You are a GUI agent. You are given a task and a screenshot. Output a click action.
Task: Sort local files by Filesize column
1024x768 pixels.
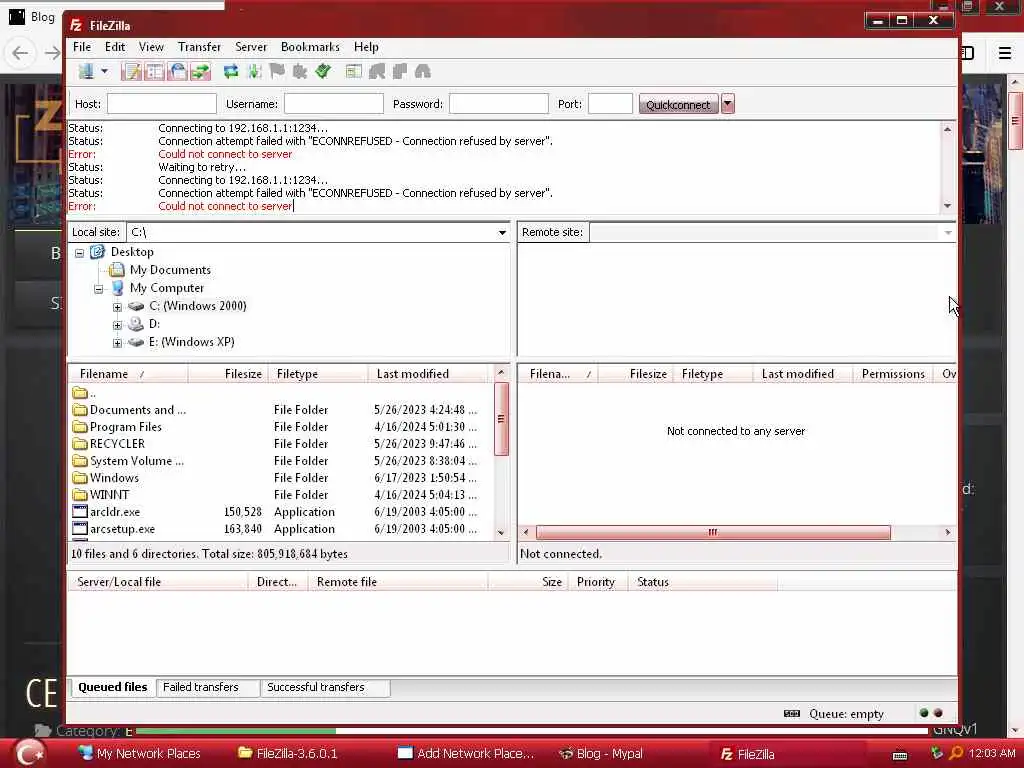[x=228, y=374]
